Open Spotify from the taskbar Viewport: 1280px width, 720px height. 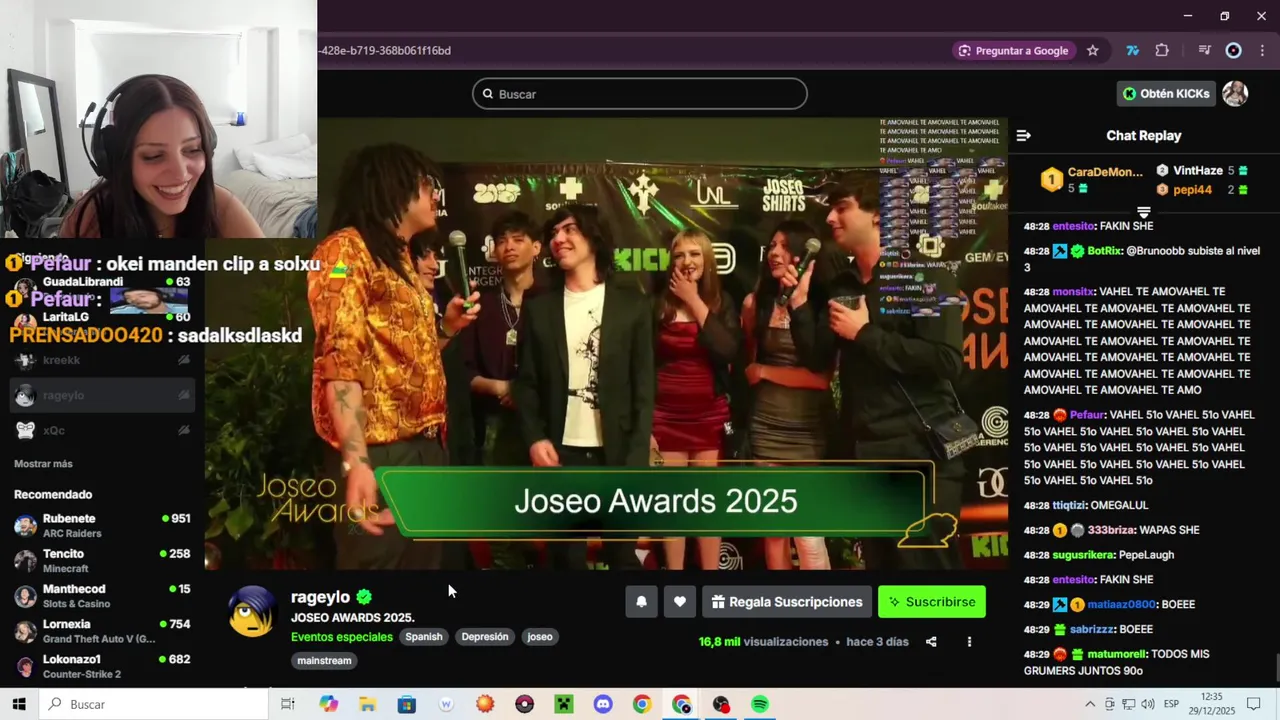[x=760, y=704]
